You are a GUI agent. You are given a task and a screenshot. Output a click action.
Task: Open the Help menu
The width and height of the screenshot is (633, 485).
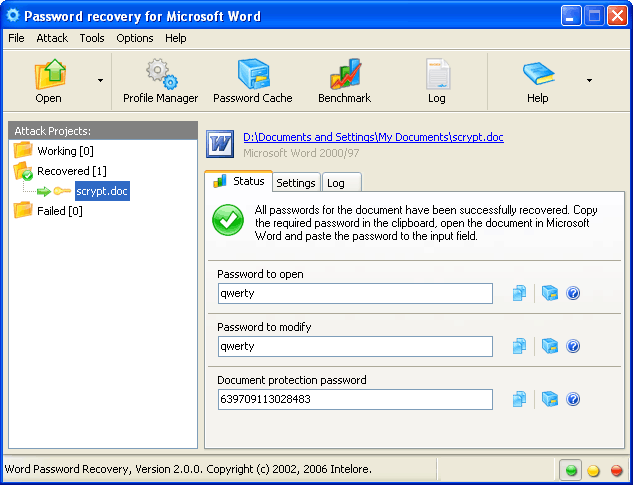(x=176, y=38)
